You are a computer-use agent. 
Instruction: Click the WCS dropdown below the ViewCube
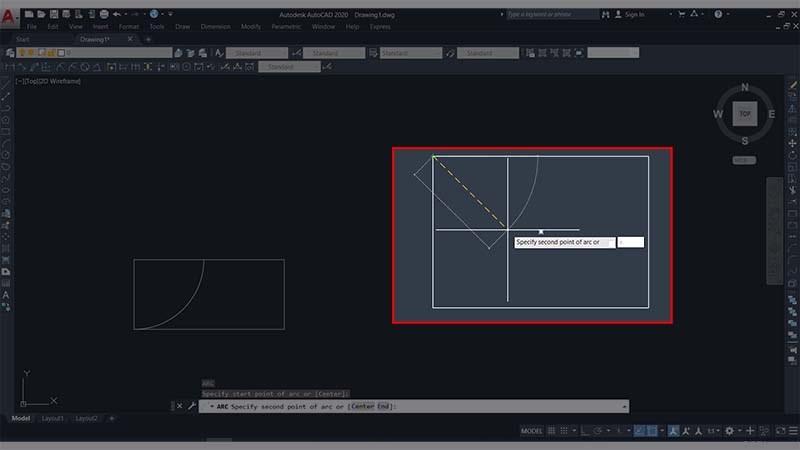click(x=744, y=160)
